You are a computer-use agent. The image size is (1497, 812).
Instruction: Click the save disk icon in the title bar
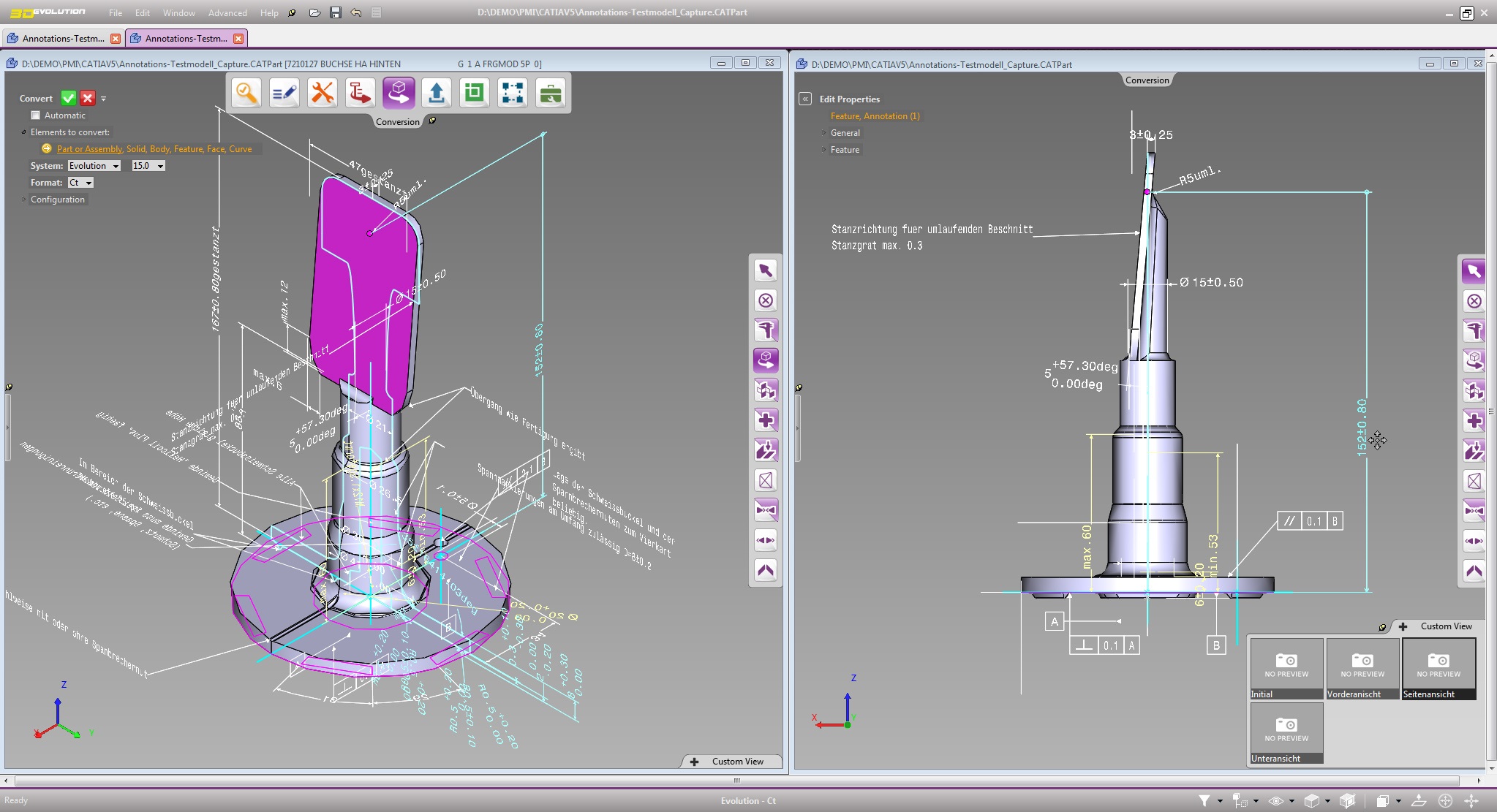click(336, 12)
